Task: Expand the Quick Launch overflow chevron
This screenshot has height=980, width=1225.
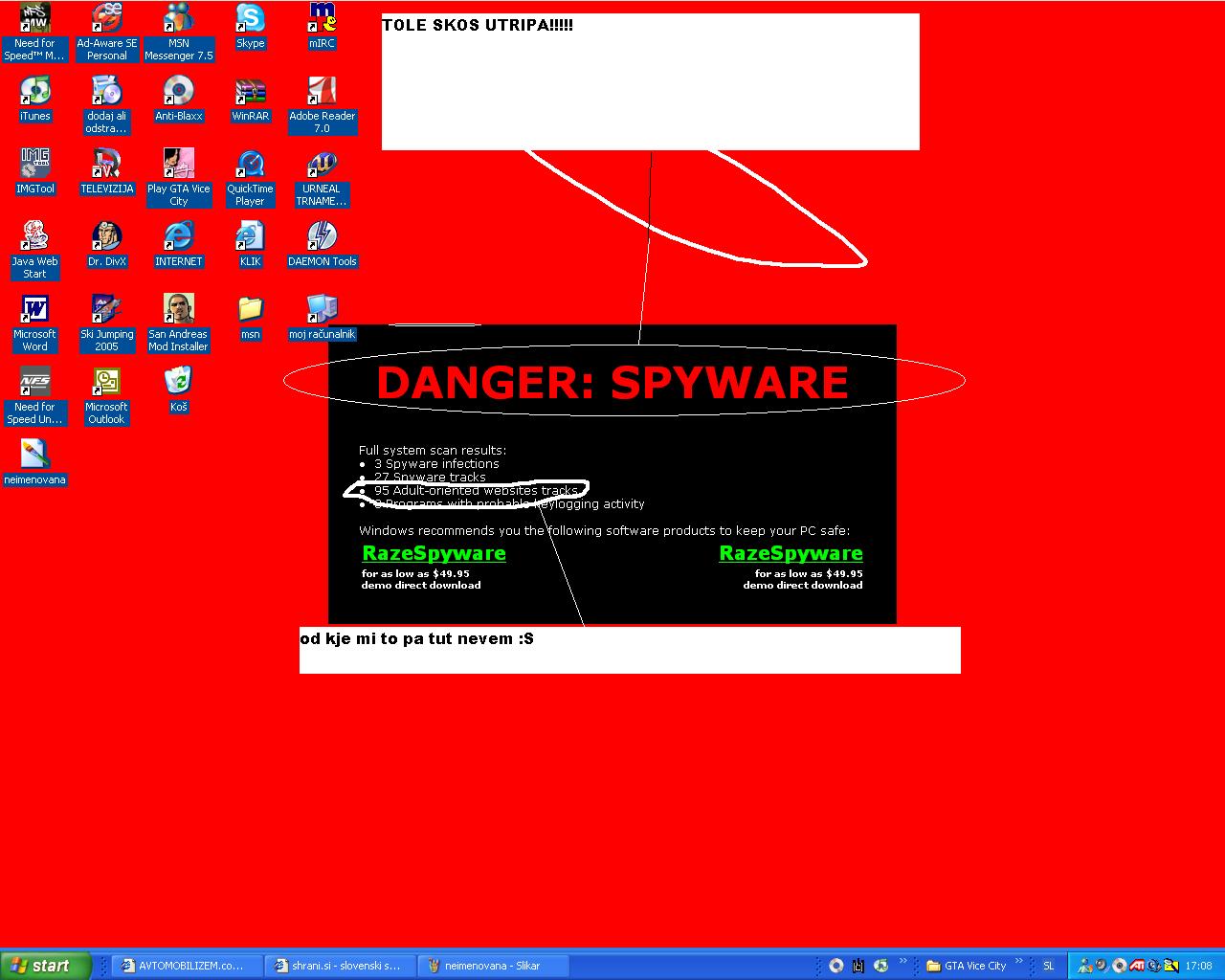Action: tap(902, 961)
